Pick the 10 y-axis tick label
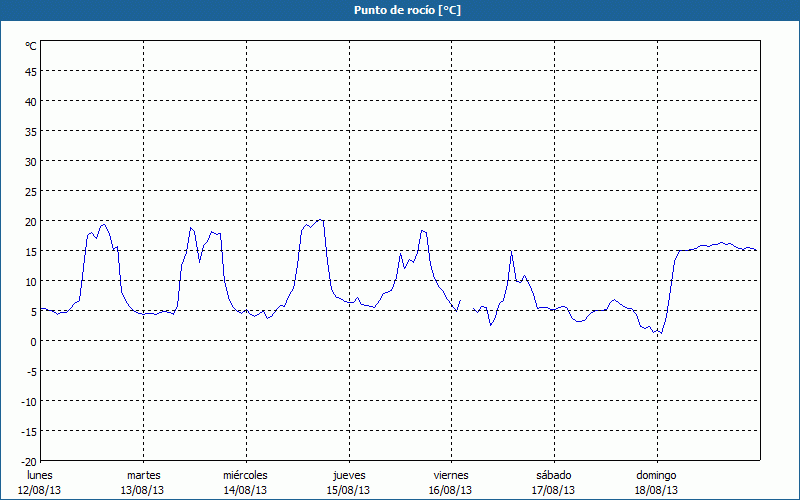 [x=30, y=281]
